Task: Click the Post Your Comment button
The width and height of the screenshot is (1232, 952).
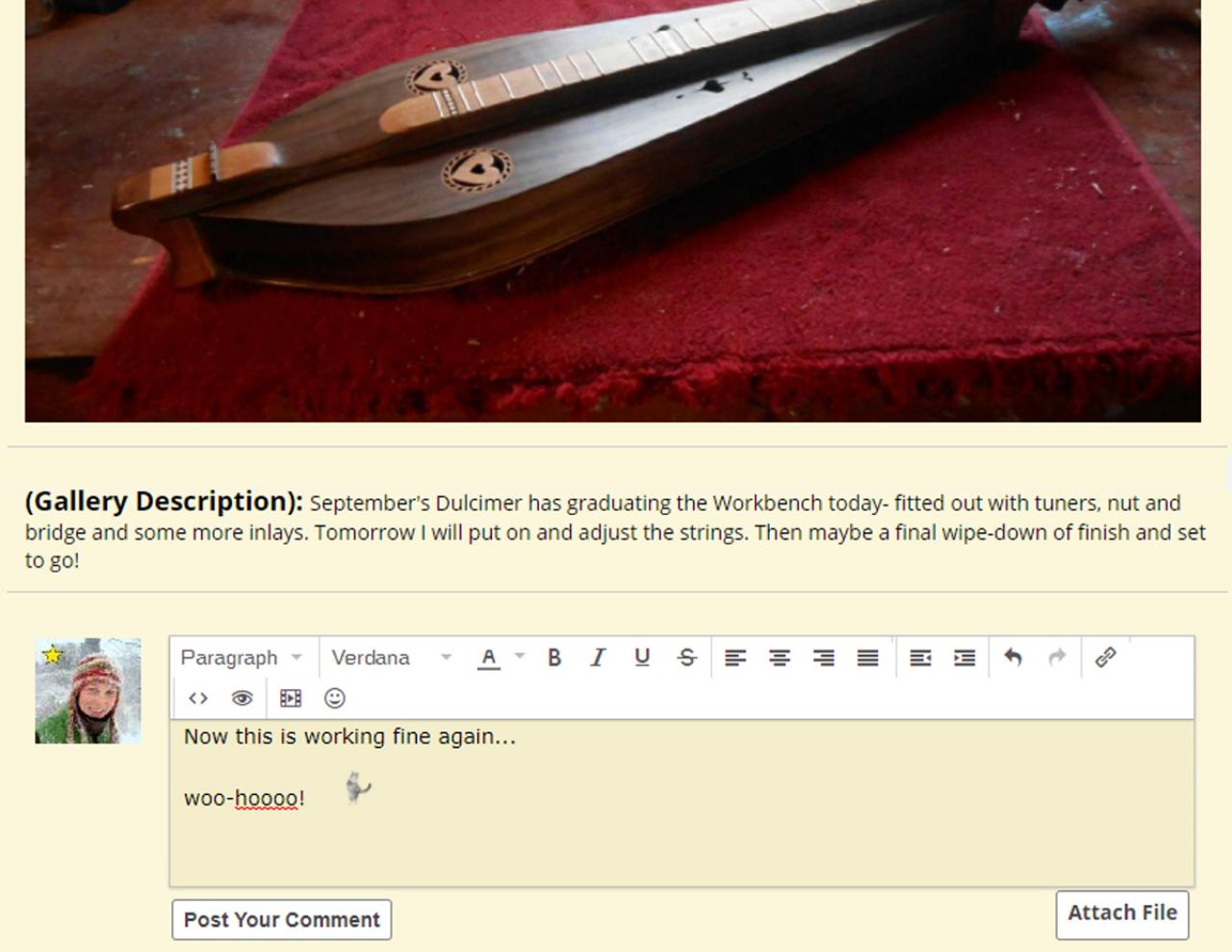Action: point(282,919)
